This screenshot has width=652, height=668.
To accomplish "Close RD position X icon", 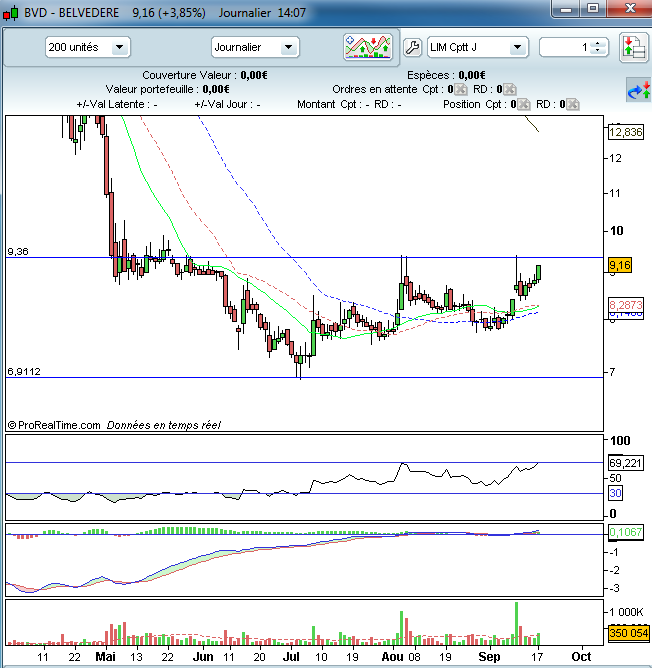I will 573,104.
